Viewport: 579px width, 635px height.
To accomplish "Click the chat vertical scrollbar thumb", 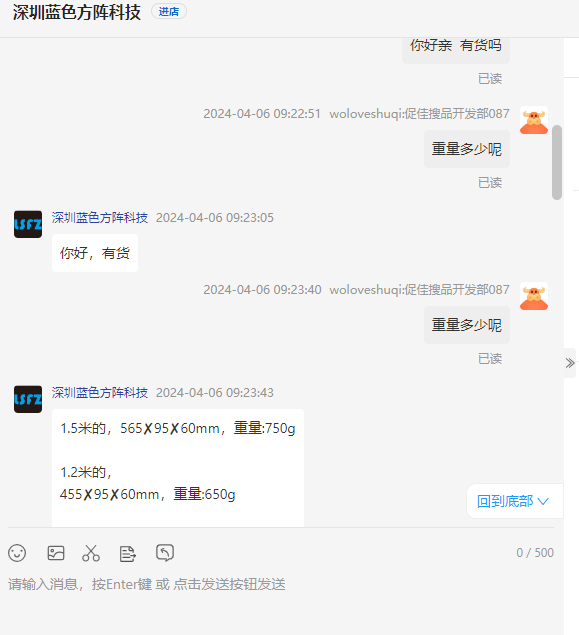I will pyautogui.click(x=557, y=162).
